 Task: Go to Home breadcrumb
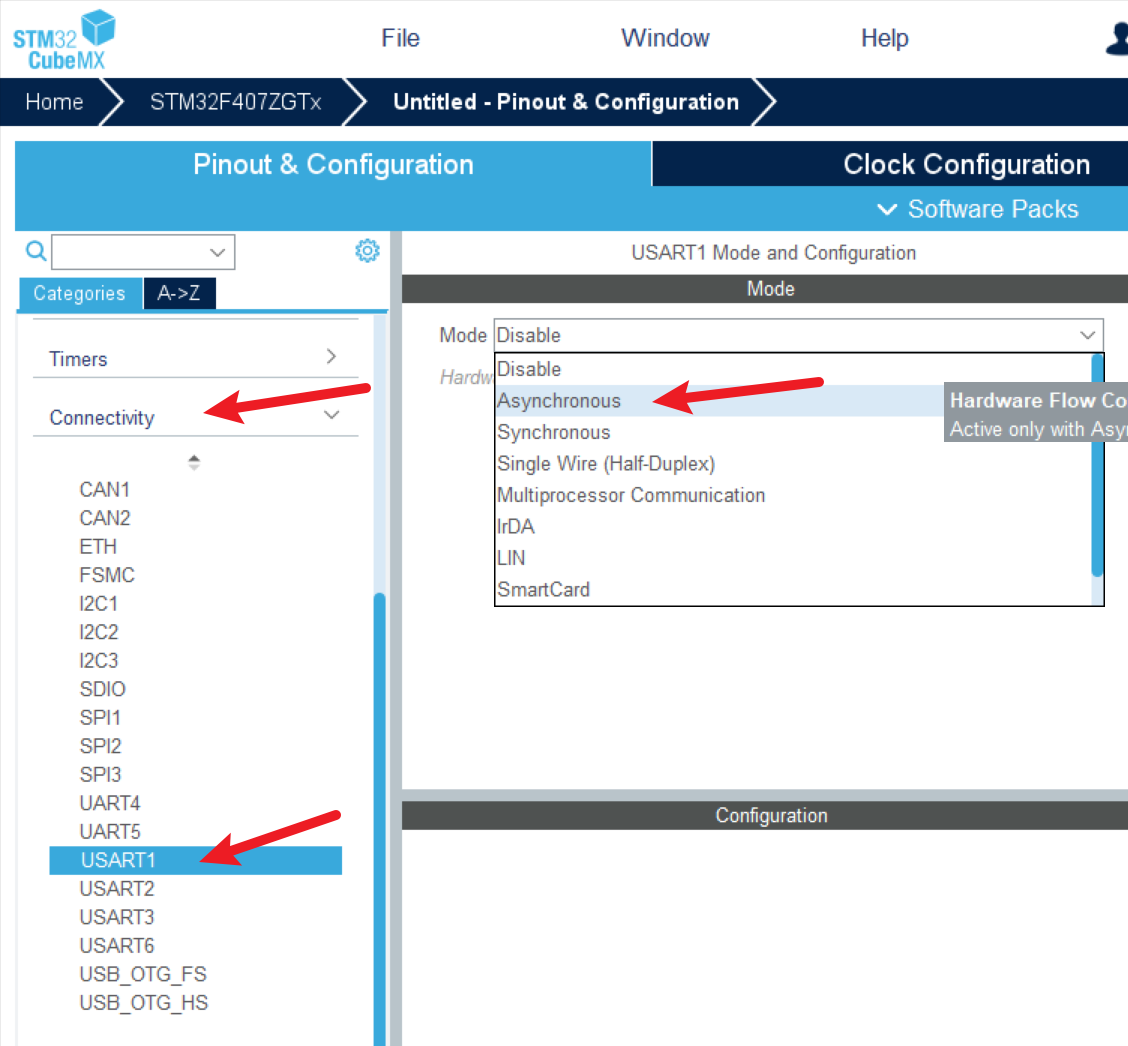click(54, 102)
